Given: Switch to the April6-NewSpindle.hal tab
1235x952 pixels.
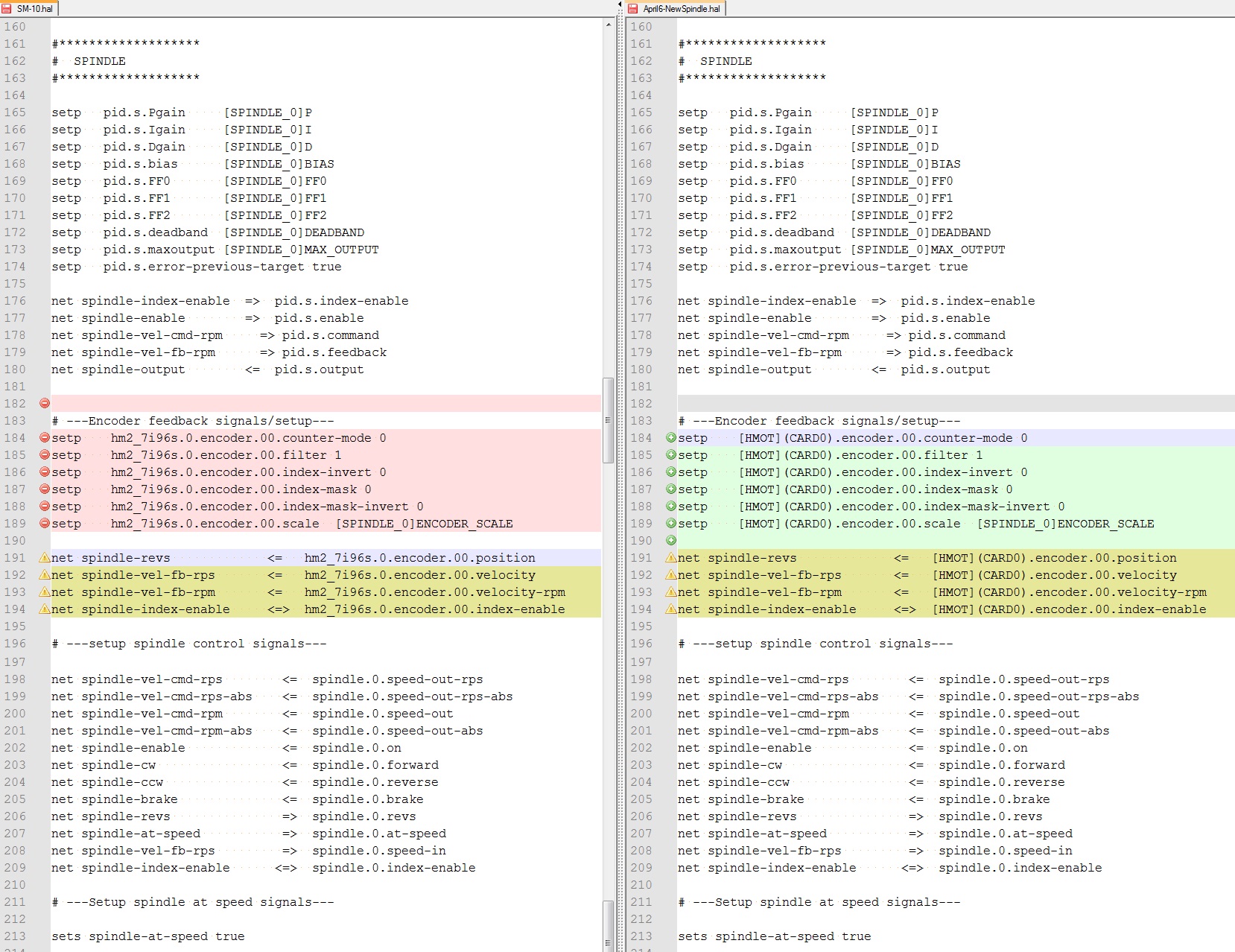Looking at the screenshot, I should click(676, 9).
